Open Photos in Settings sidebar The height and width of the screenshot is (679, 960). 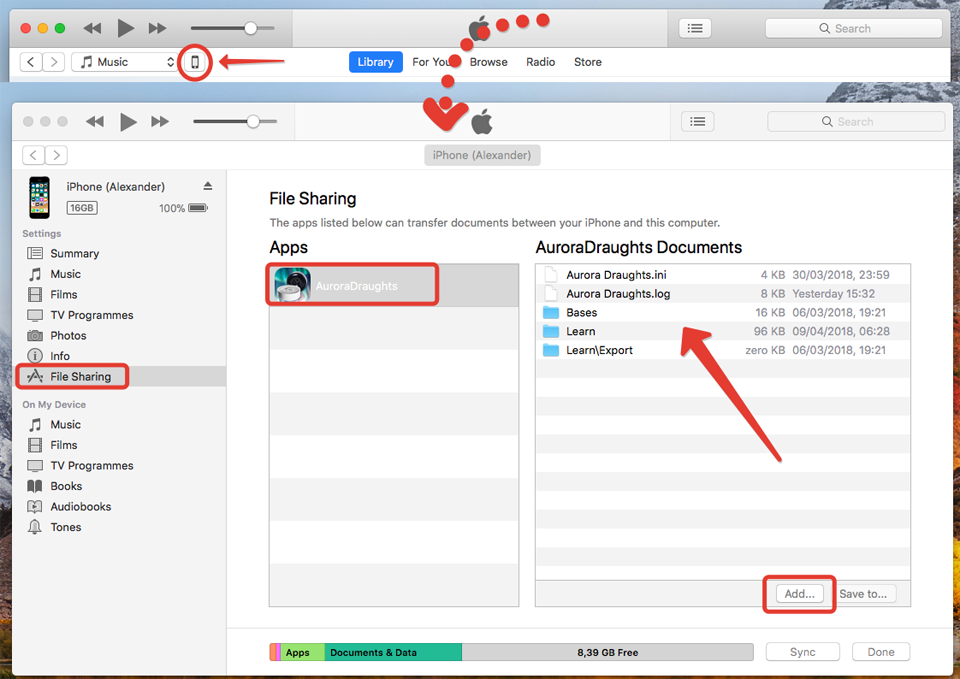click(x=68, y=336)
